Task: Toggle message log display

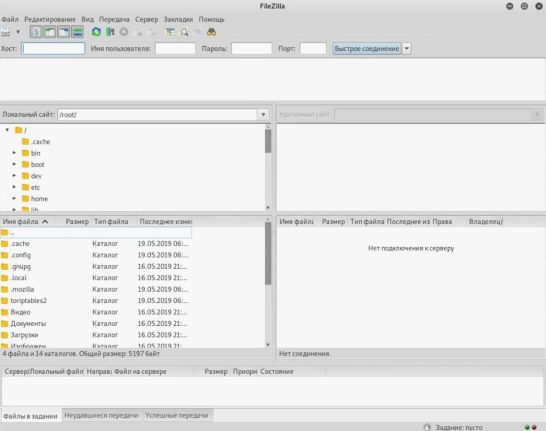Action: click(36, 32)
